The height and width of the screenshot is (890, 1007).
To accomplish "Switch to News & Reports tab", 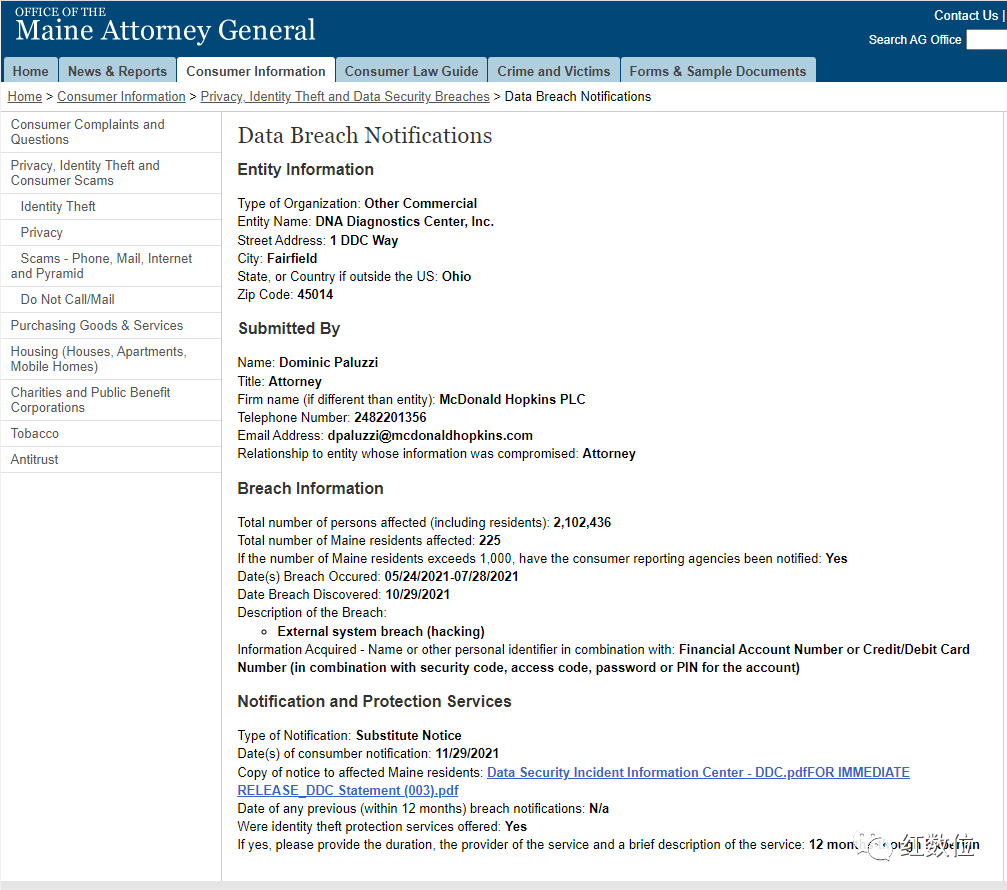I will [x=118, y=71].
